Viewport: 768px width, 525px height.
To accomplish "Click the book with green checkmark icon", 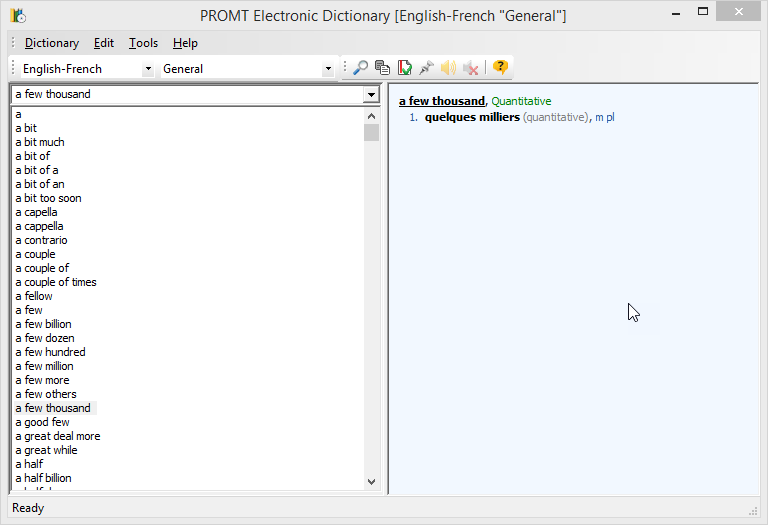I will pos(405,68).
